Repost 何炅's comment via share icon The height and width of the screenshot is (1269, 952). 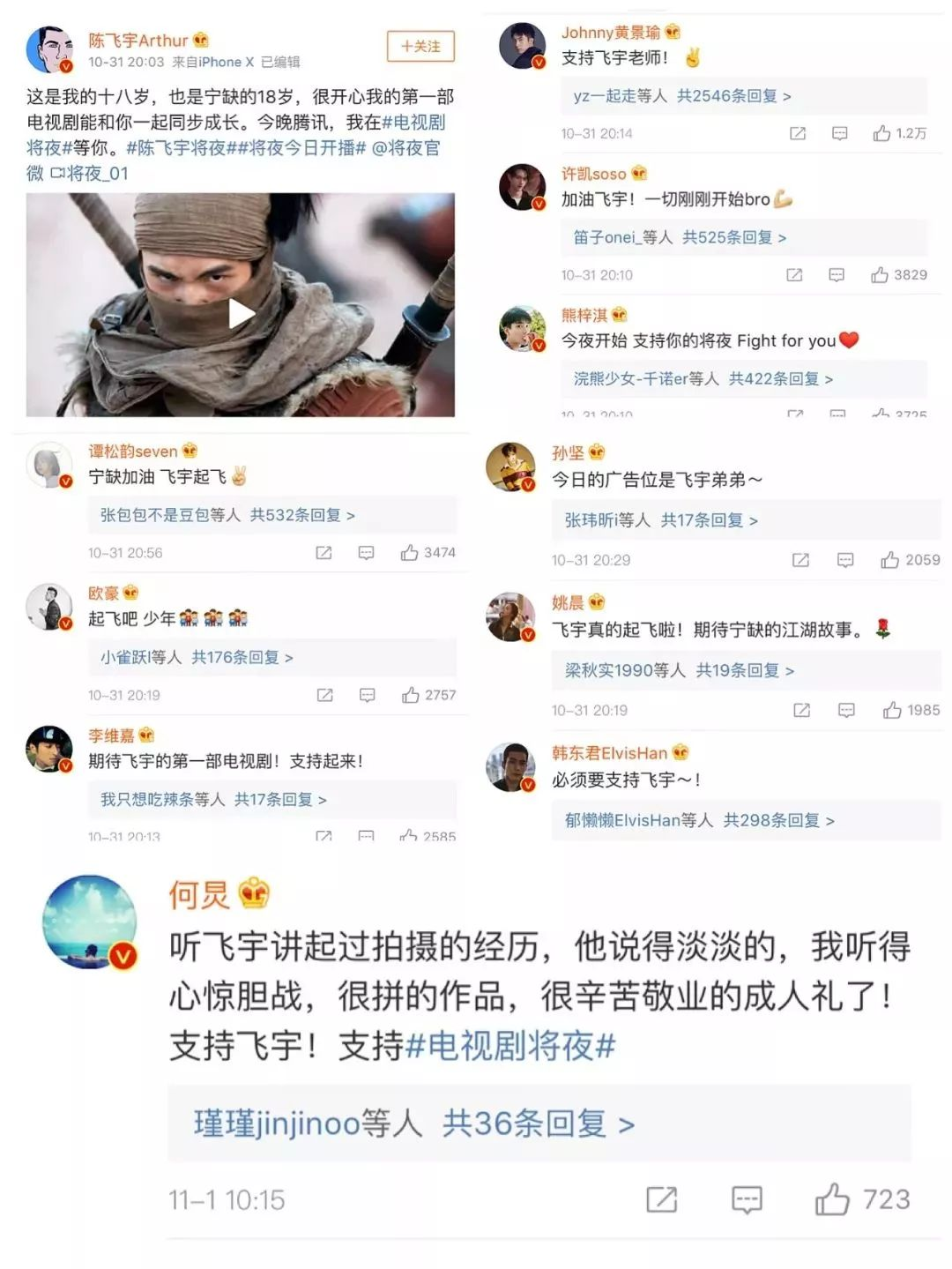[x=662, y=1199]
